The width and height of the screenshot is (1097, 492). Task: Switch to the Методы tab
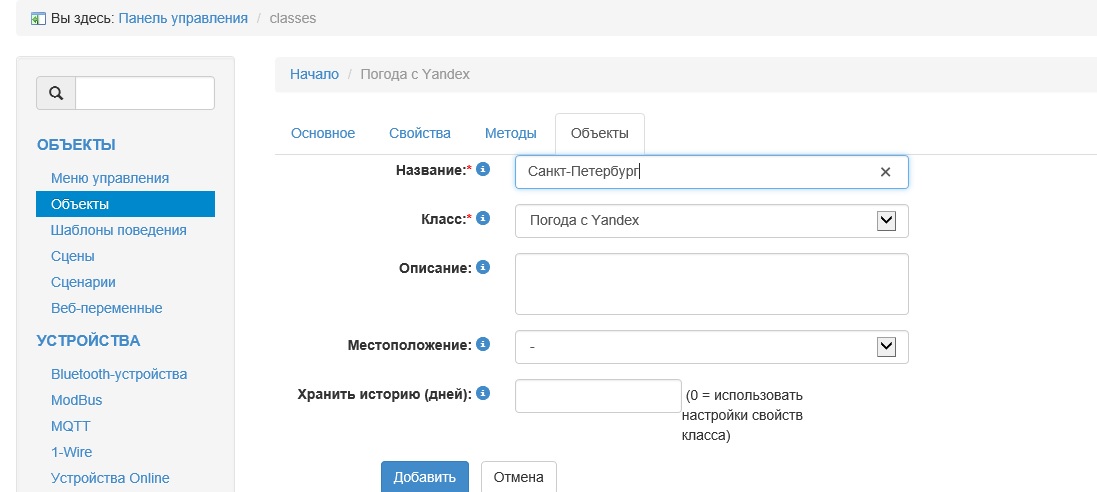tap(511, 133)
